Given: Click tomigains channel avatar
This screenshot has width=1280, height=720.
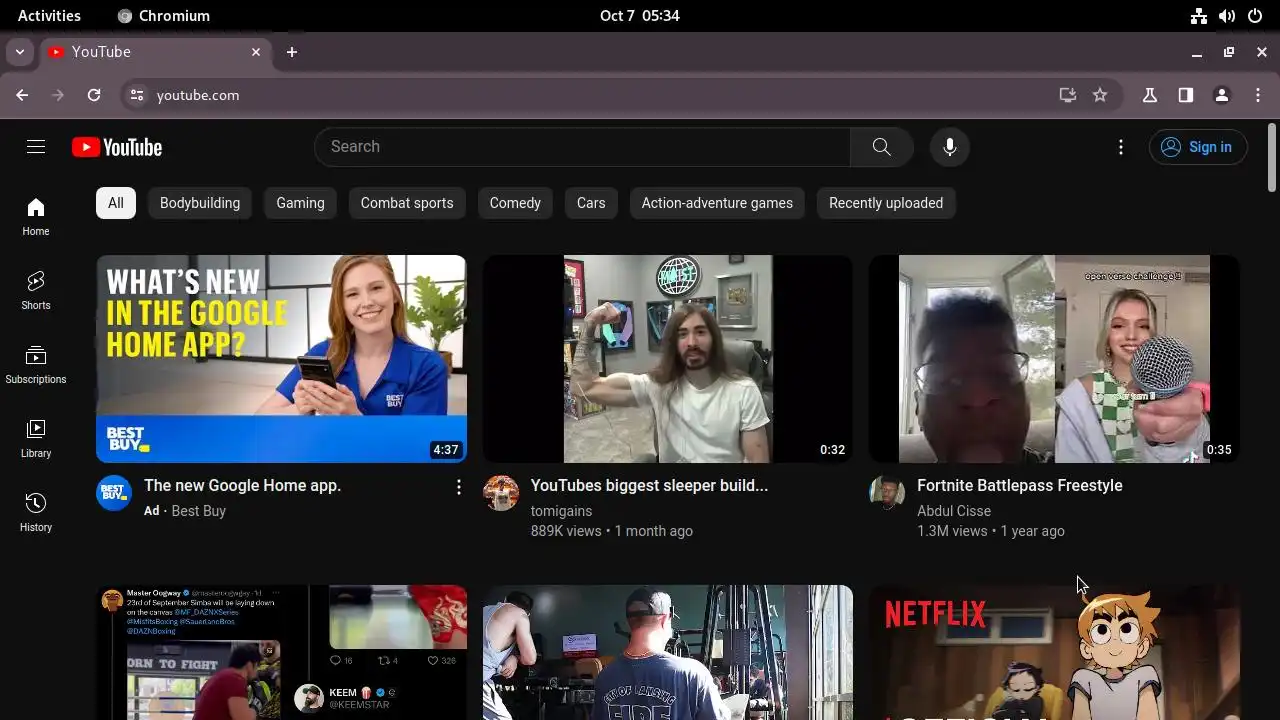Looking at the screenshot, I should (x=501, y=493).
